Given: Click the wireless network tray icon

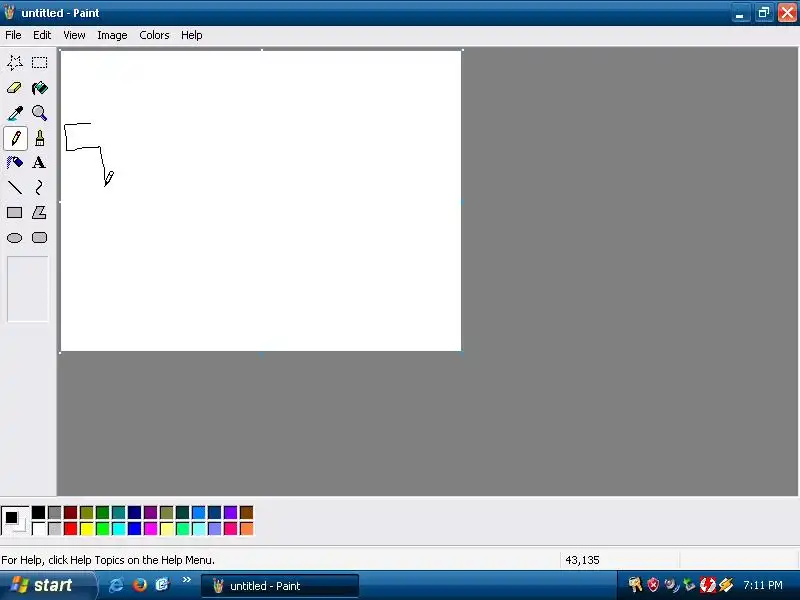Looking at the screenshot, I should pos(671,585).
